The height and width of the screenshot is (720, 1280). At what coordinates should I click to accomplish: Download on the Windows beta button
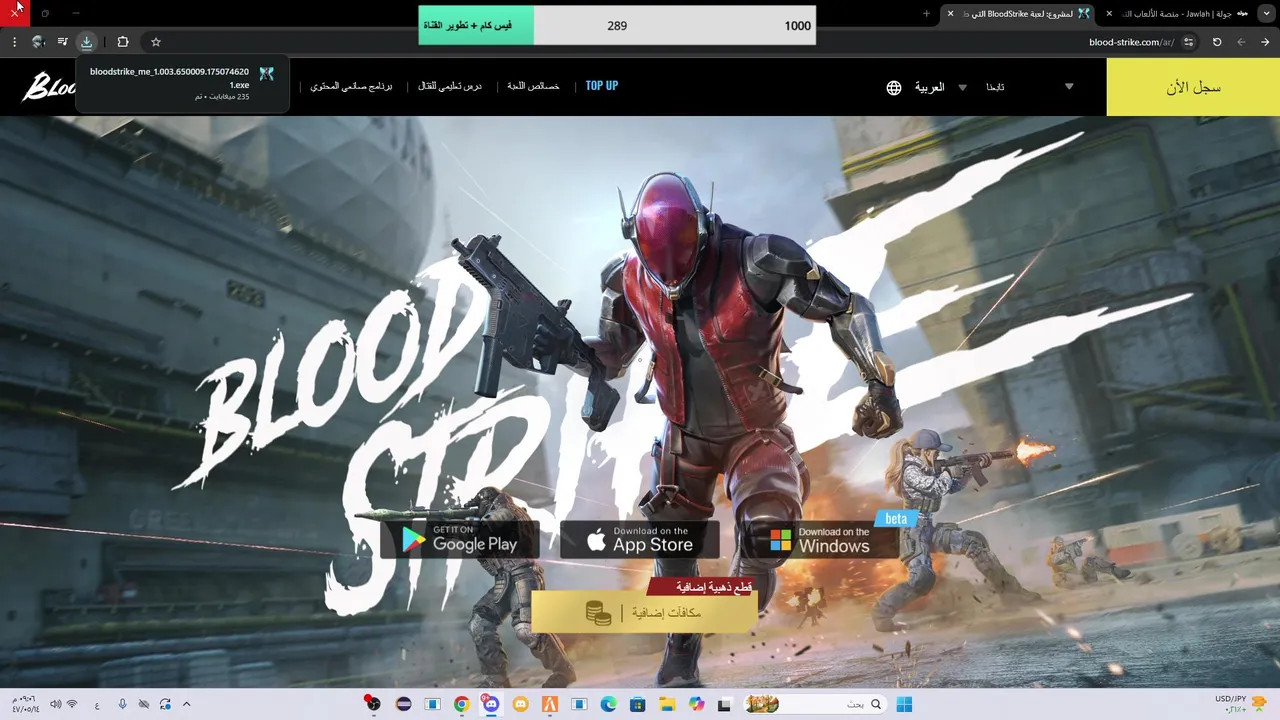820,540
